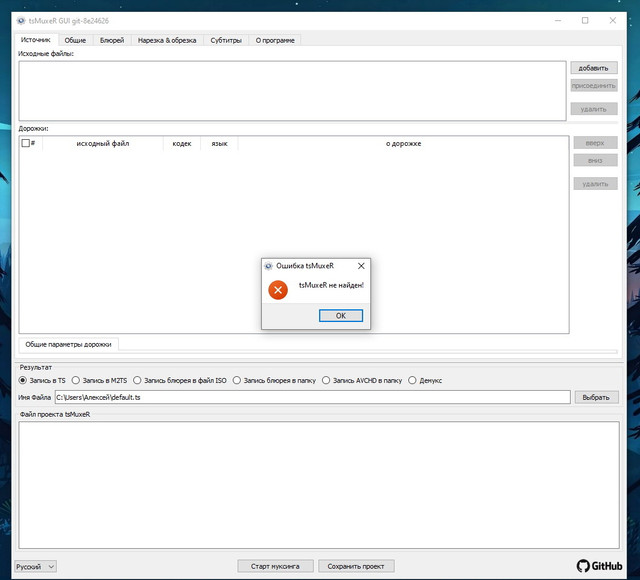Click OK in the tsMuxeR error dialog

coord(341,316)
